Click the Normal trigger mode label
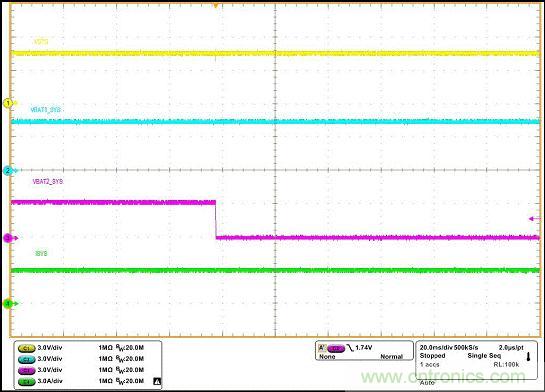Viewport: 545px width, 392px height. pos(391,357)
